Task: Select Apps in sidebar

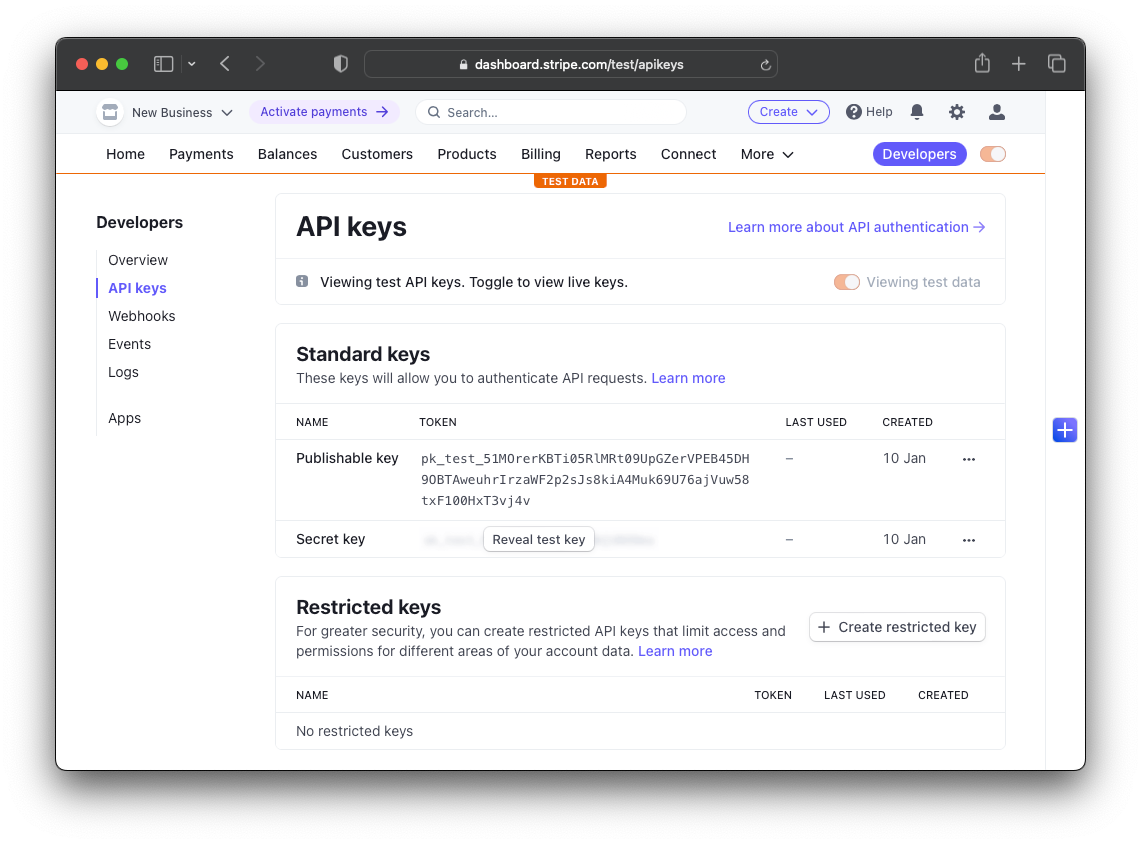Action: click(124, 418)
